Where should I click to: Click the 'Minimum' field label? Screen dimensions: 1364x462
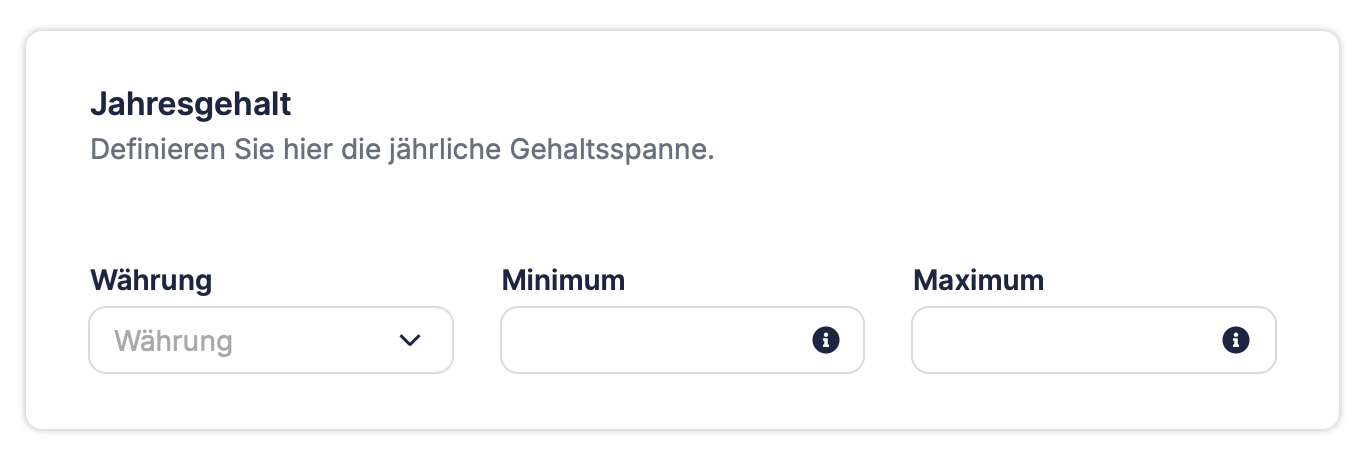pos(563,280)
